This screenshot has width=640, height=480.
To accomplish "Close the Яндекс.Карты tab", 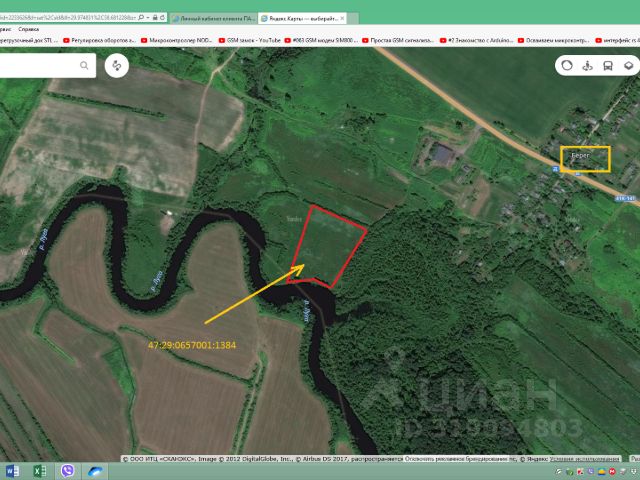I will [x=342, y=18].
